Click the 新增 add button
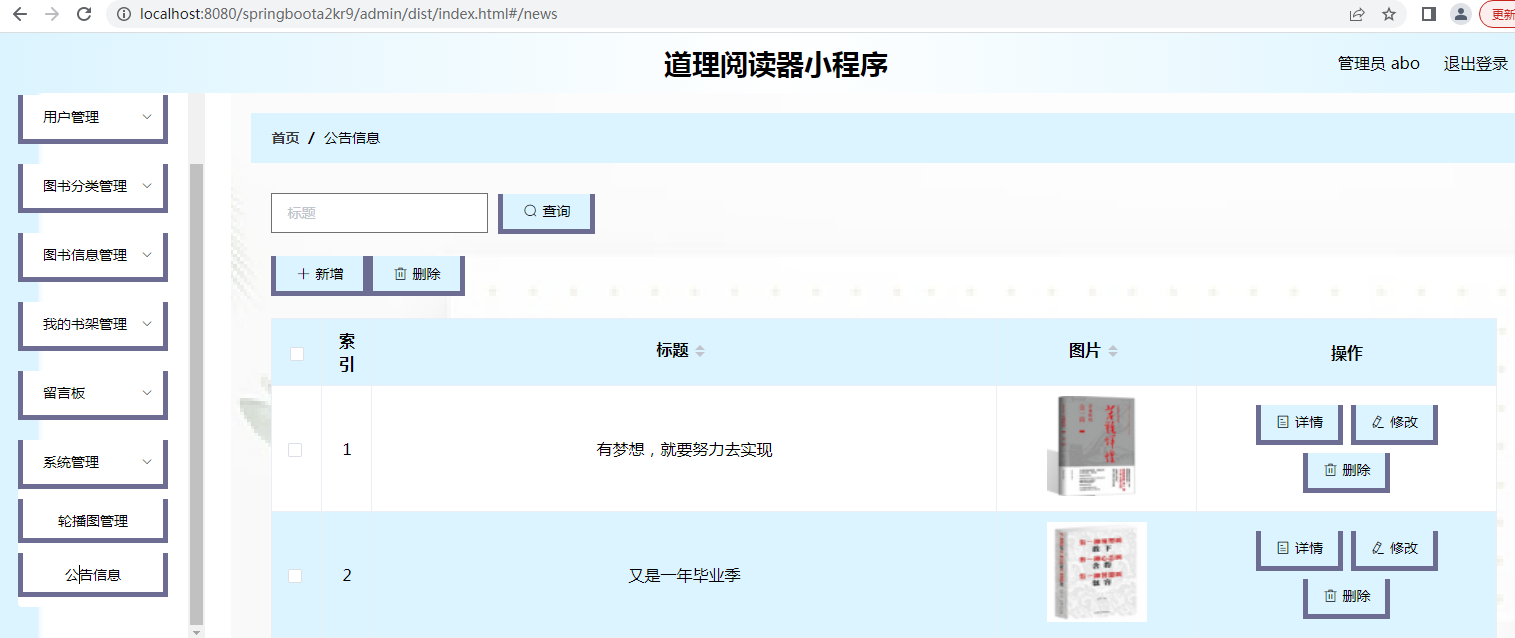 click(320, 274)
